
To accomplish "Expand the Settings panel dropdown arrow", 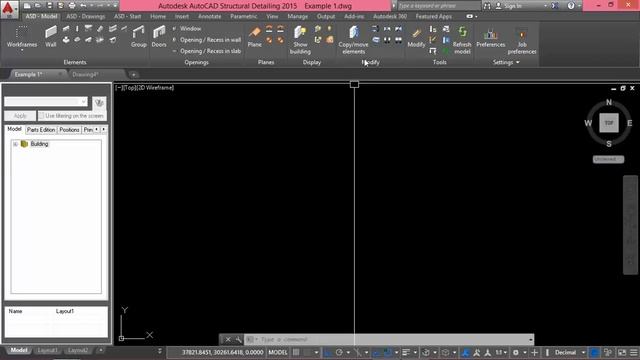I will [x=518, y=62].
